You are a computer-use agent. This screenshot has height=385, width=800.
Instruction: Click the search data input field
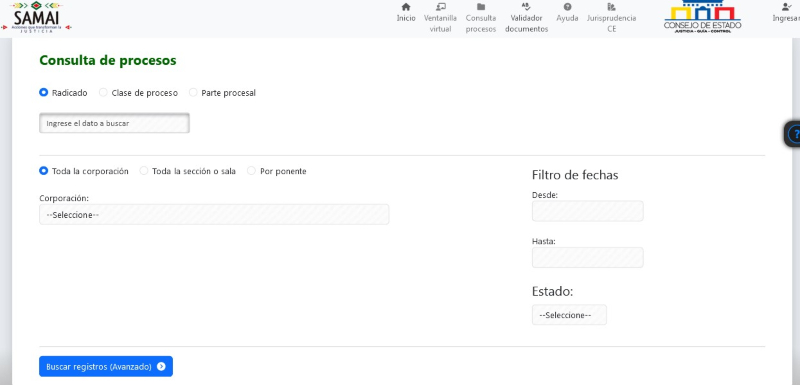tap(114, 123)
